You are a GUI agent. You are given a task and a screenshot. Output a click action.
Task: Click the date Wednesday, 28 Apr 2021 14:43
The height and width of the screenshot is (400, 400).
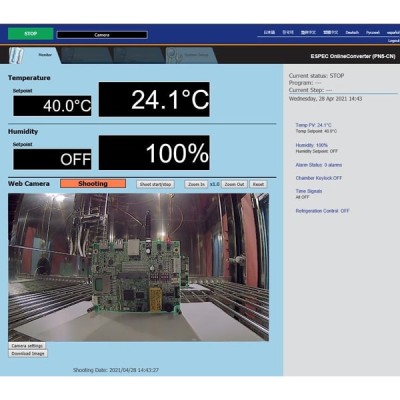click(x=325, y=99)
